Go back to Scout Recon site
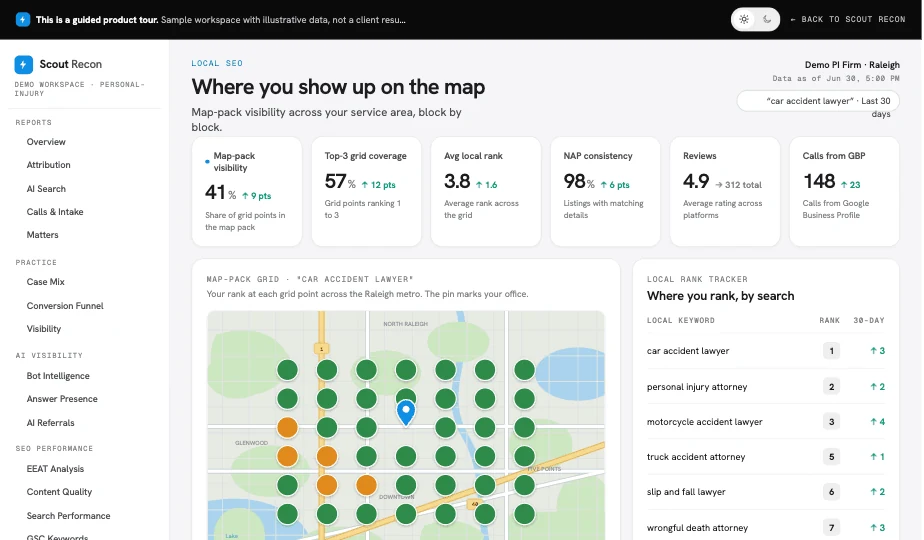This screenshot has height=540, width=924. pos(848,19)
